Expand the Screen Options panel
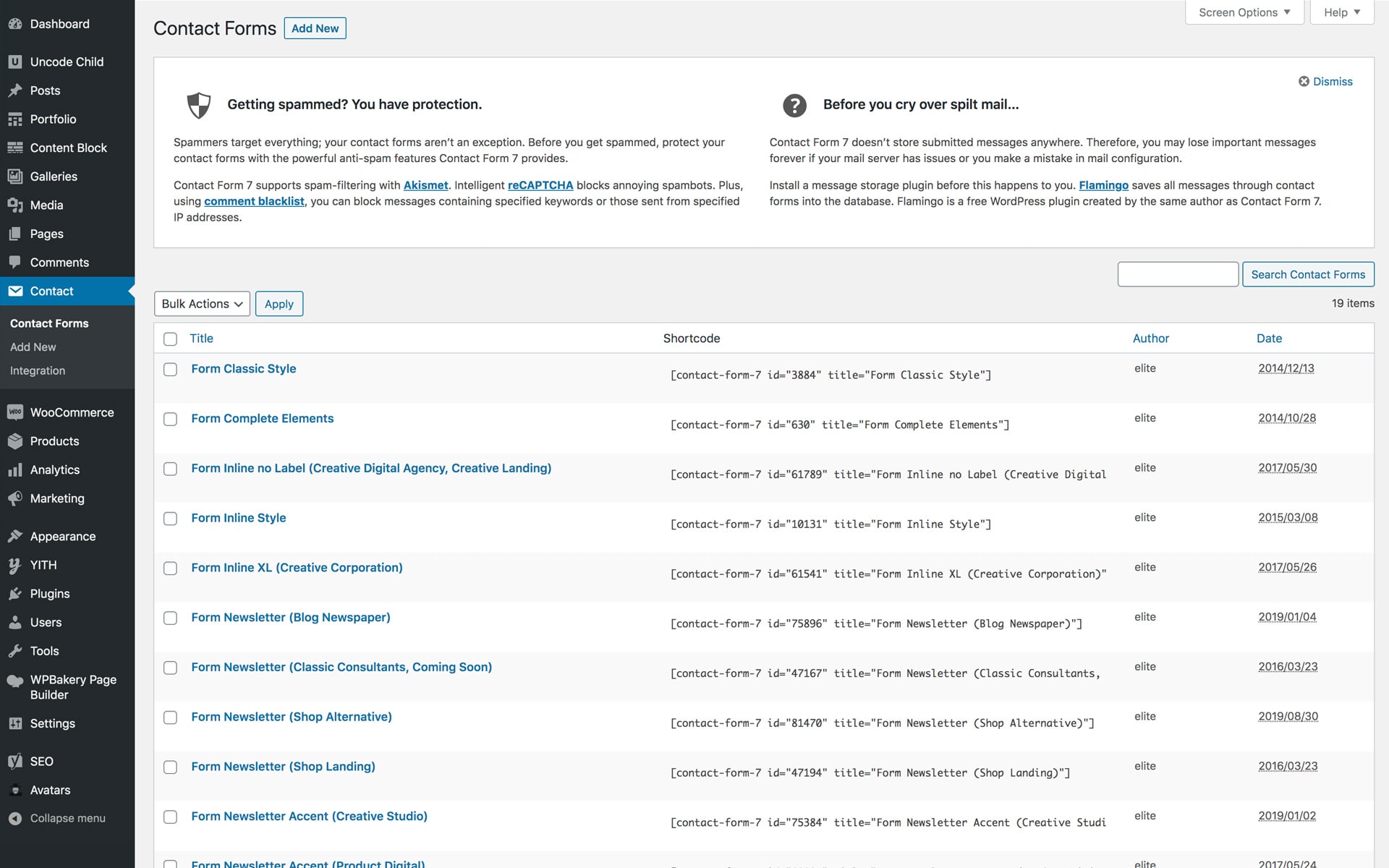 [x=1244, y=12]
